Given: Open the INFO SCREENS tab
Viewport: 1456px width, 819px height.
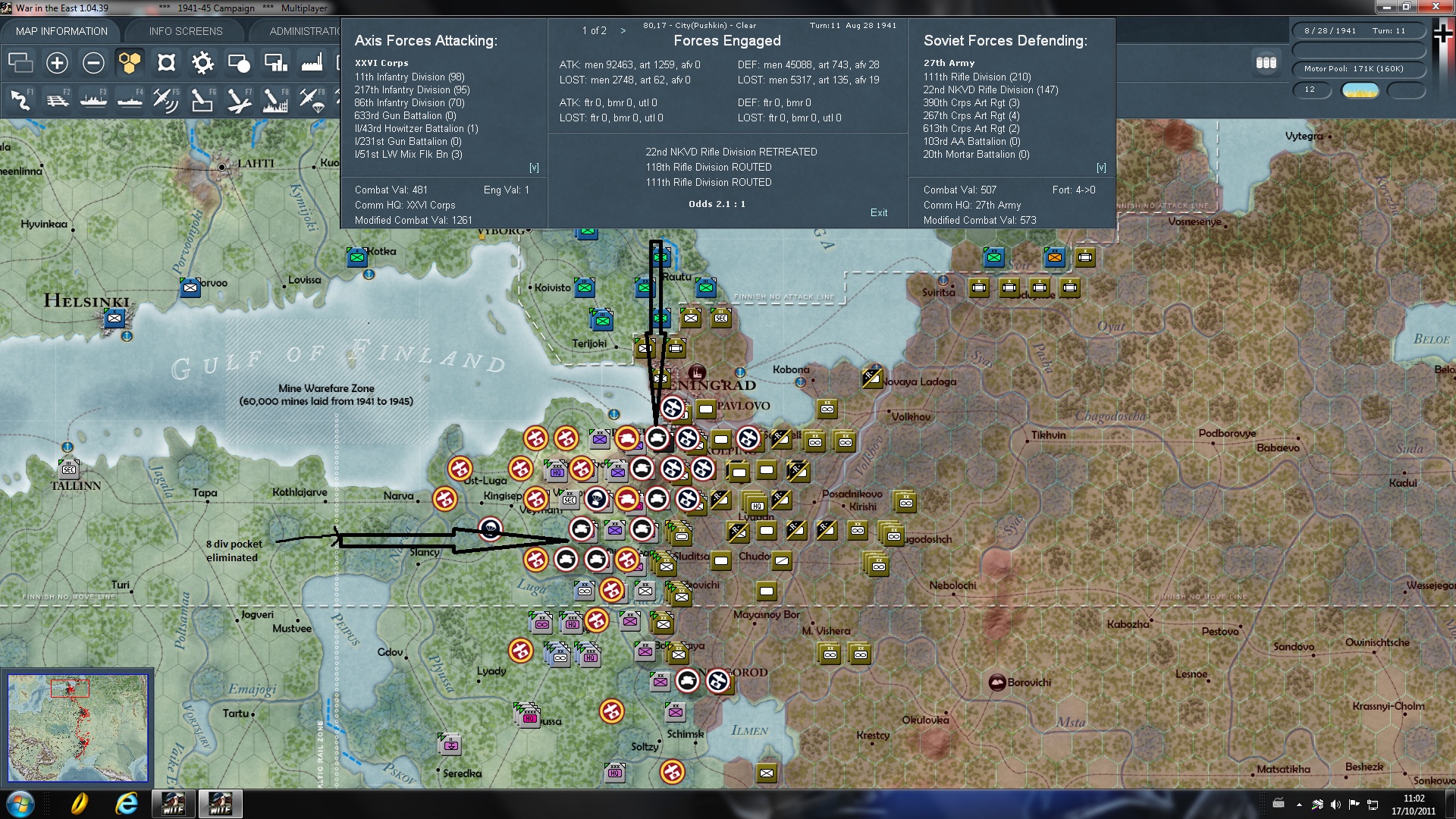Looking at the screenshot, I should [x=186, y=31].
